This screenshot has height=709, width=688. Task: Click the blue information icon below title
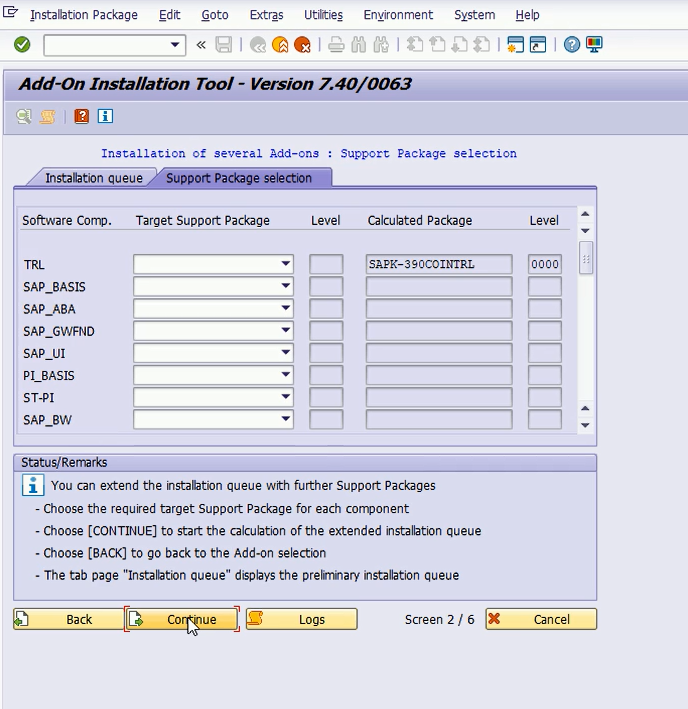[x=105, y=117]
